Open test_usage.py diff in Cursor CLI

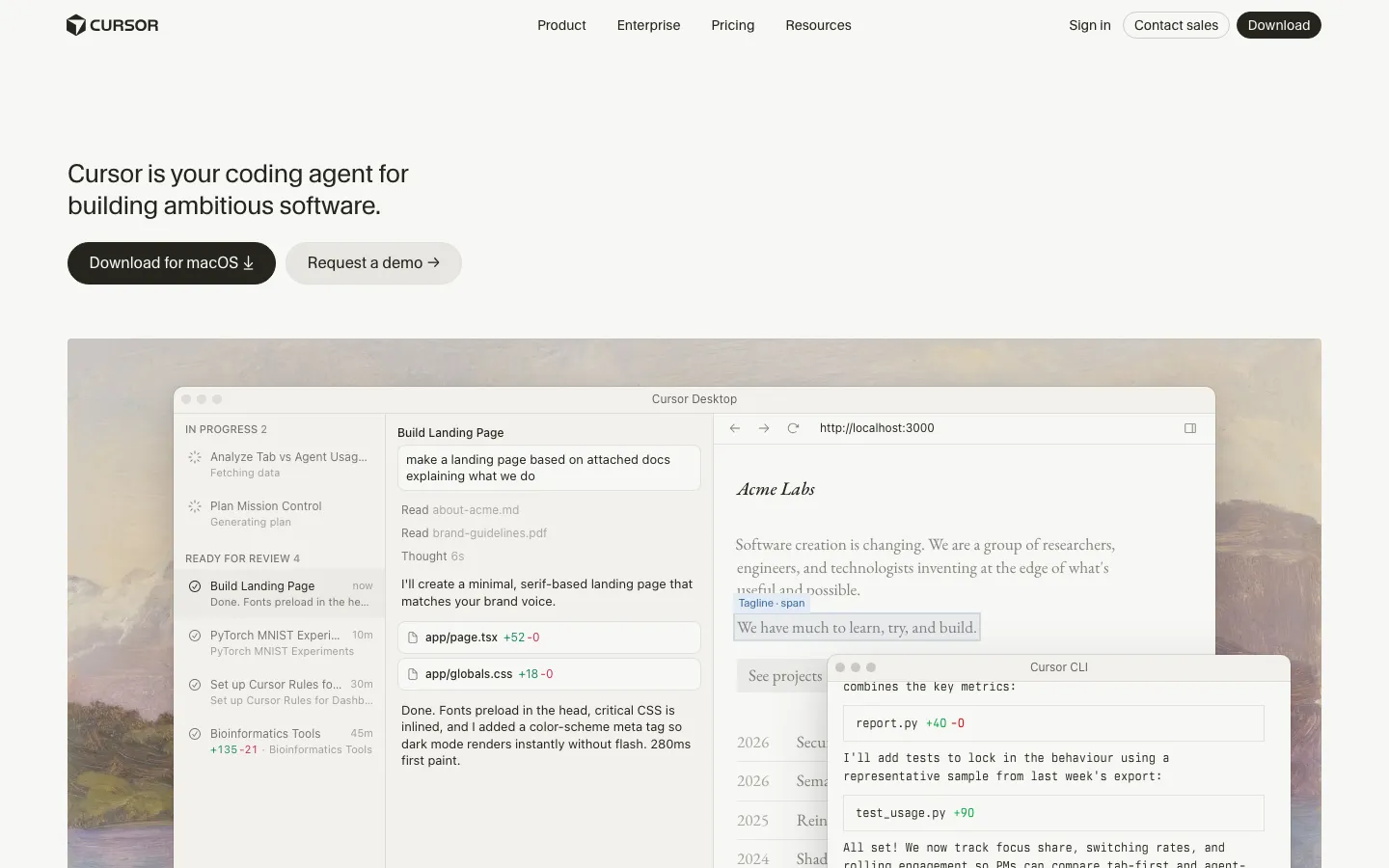[x=1053, y=813]
